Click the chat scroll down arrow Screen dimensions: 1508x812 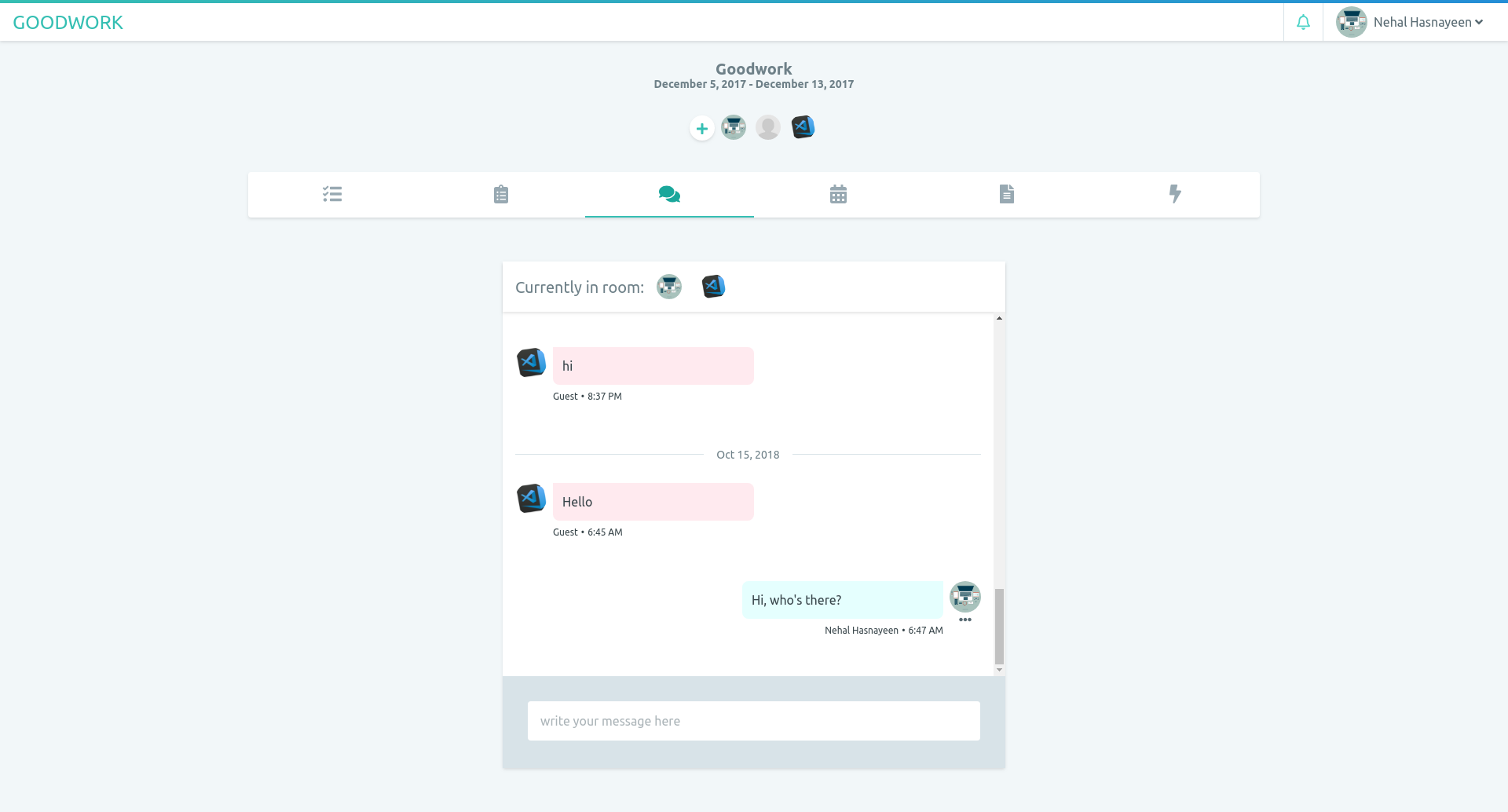999,670
